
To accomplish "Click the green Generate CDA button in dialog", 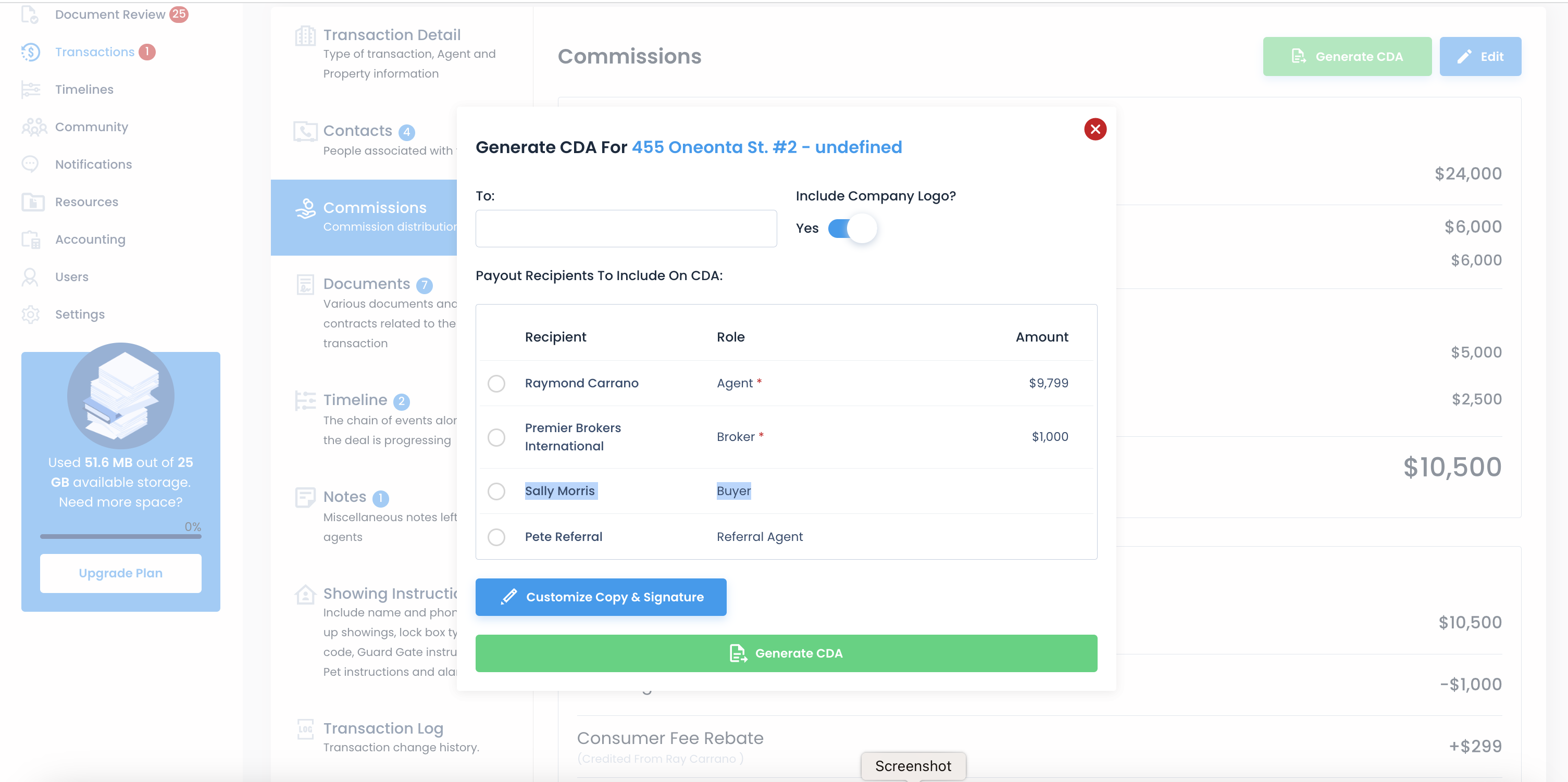I will click(786, 653).
